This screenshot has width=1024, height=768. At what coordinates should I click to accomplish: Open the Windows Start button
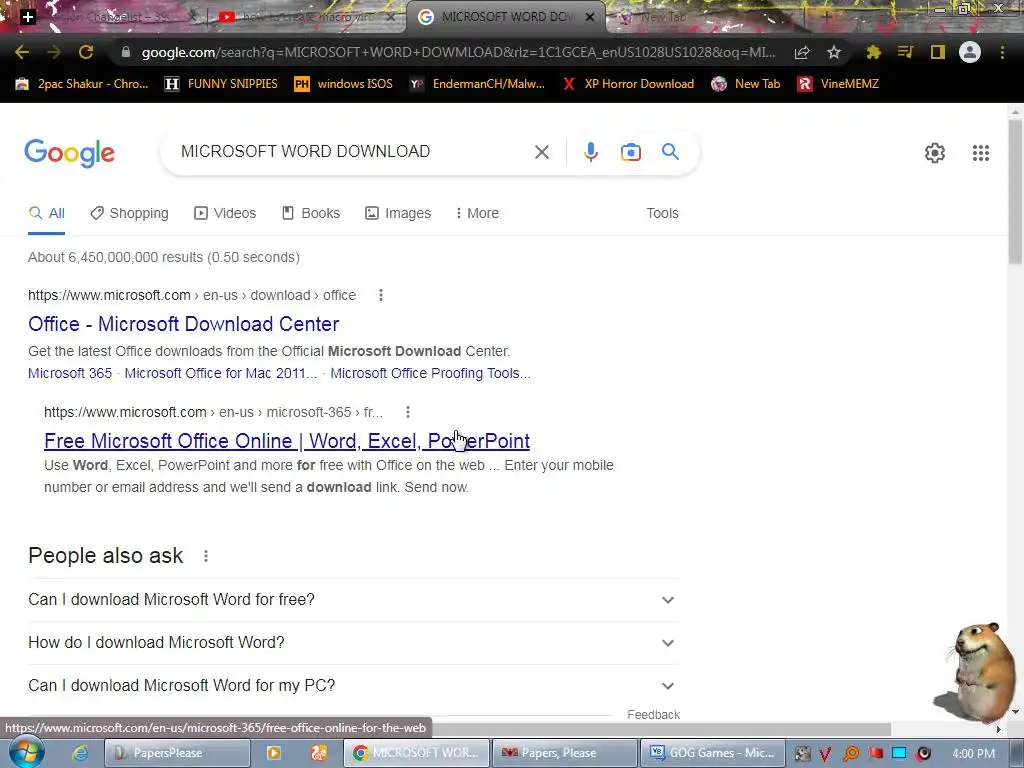click(27, 752)
